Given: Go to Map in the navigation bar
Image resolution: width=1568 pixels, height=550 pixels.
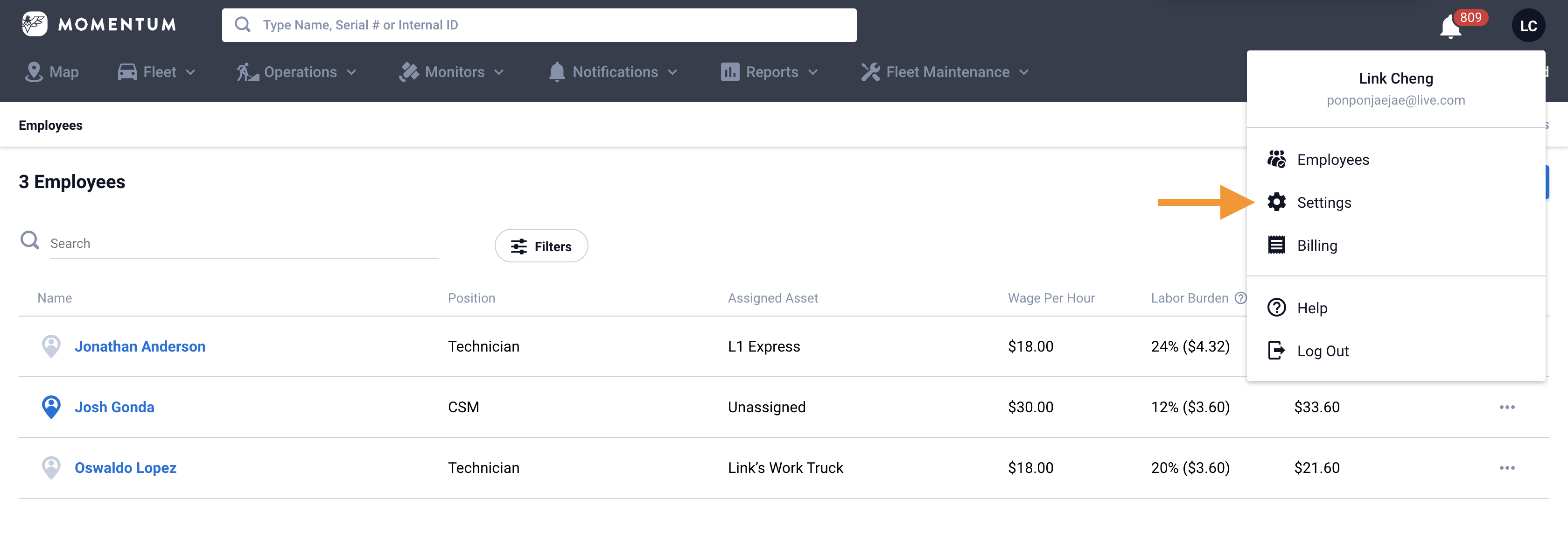Looking at the screenshot, I should coord(52,72).
